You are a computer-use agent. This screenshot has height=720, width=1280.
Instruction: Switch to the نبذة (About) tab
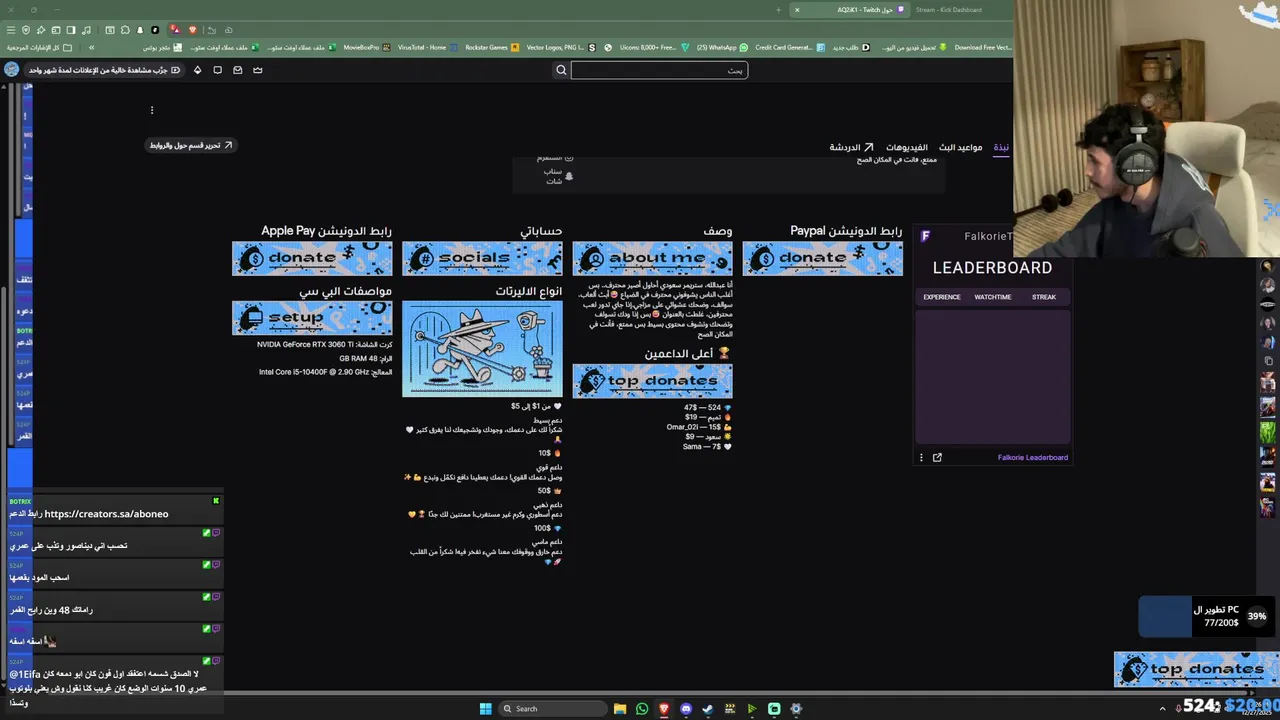point(1000,147)
